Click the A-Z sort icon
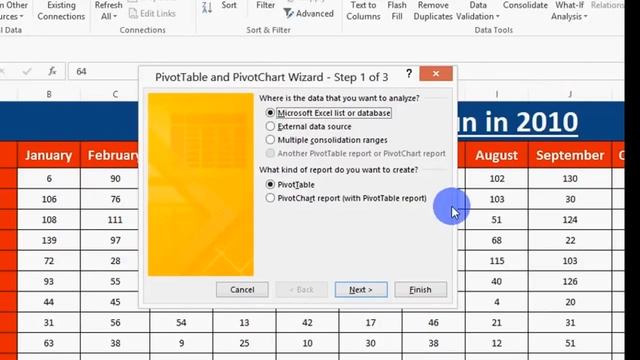Screen dimensions: 640x360 (207, 7)
